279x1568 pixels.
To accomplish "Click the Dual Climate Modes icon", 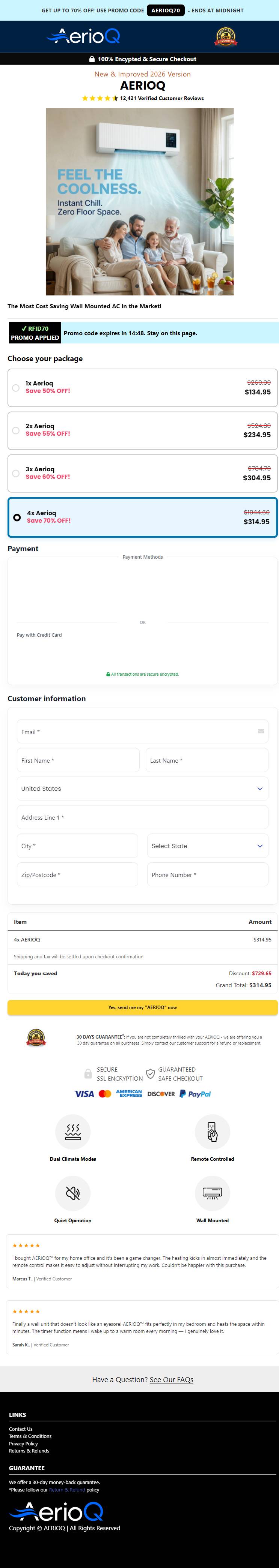I will 73,1132.
